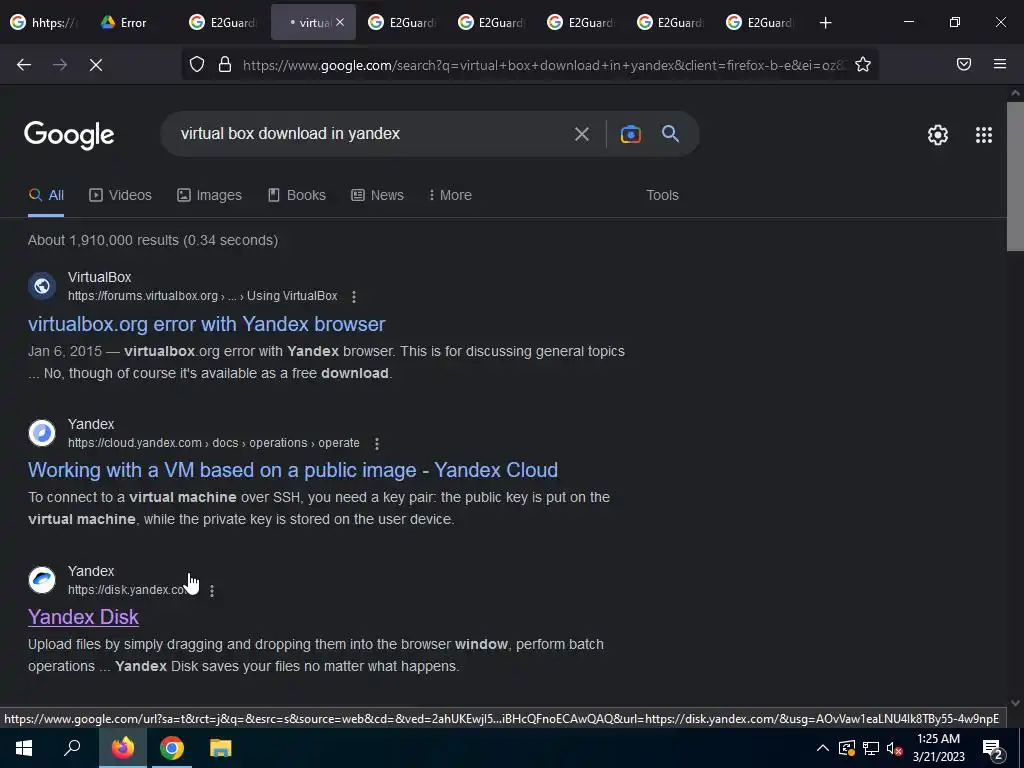The height and width of the screenshot is (768, 1024).
Task: Bookmark this page with the star icon
Action: tap(863, 64)
